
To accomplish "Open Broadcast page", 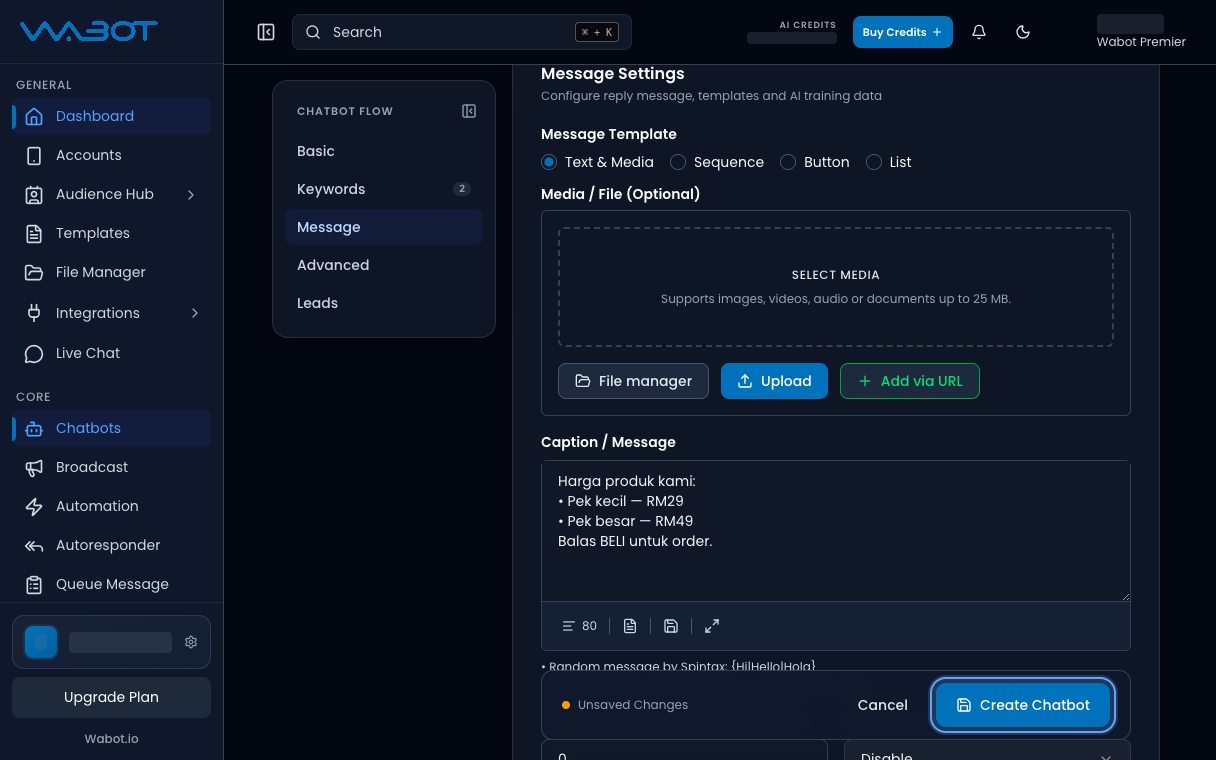I will tap(111, 467).
